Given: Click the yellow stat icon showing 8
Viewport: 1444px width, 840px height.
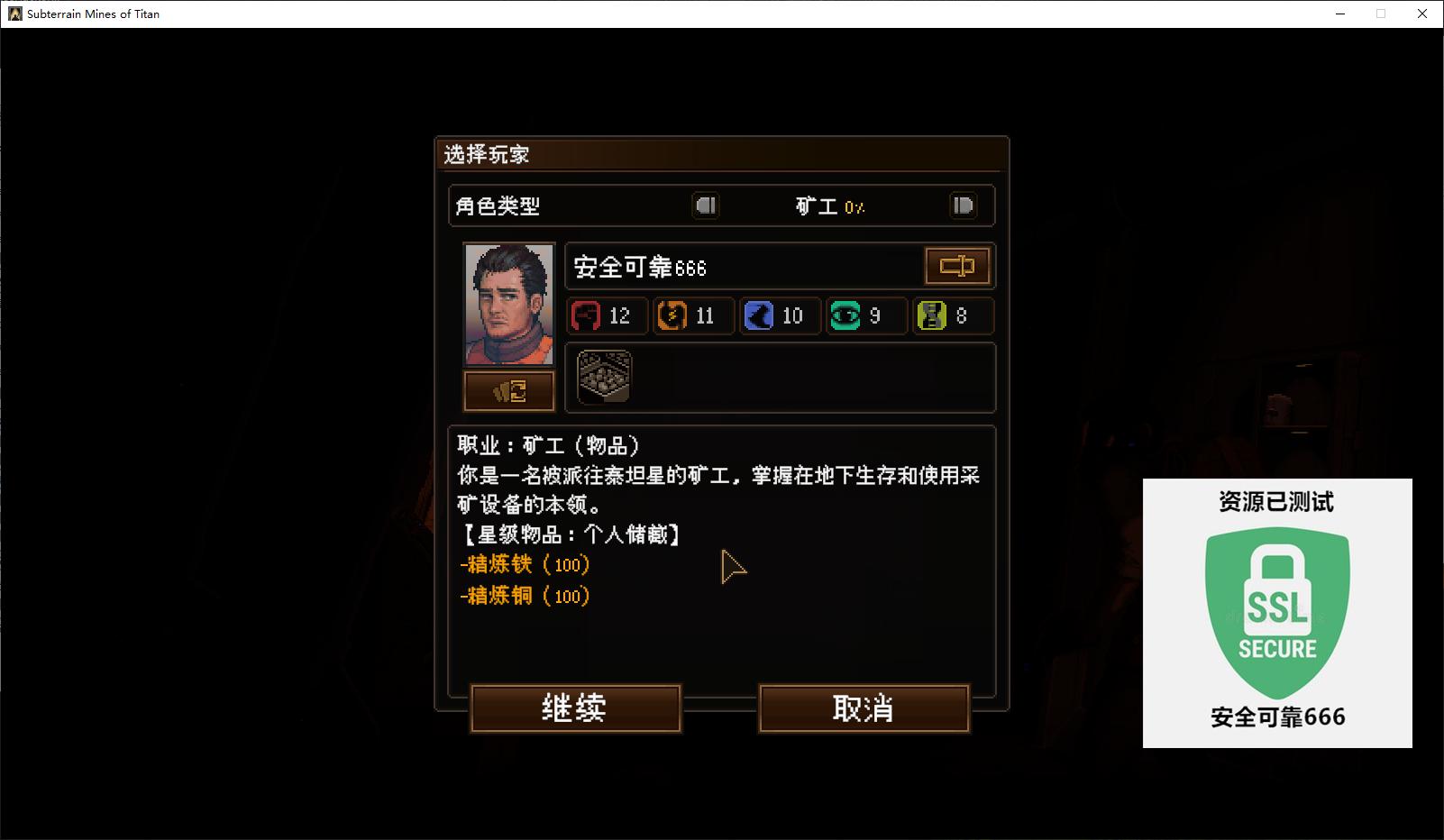Looking at the screenshot, I should pos(931,315).
